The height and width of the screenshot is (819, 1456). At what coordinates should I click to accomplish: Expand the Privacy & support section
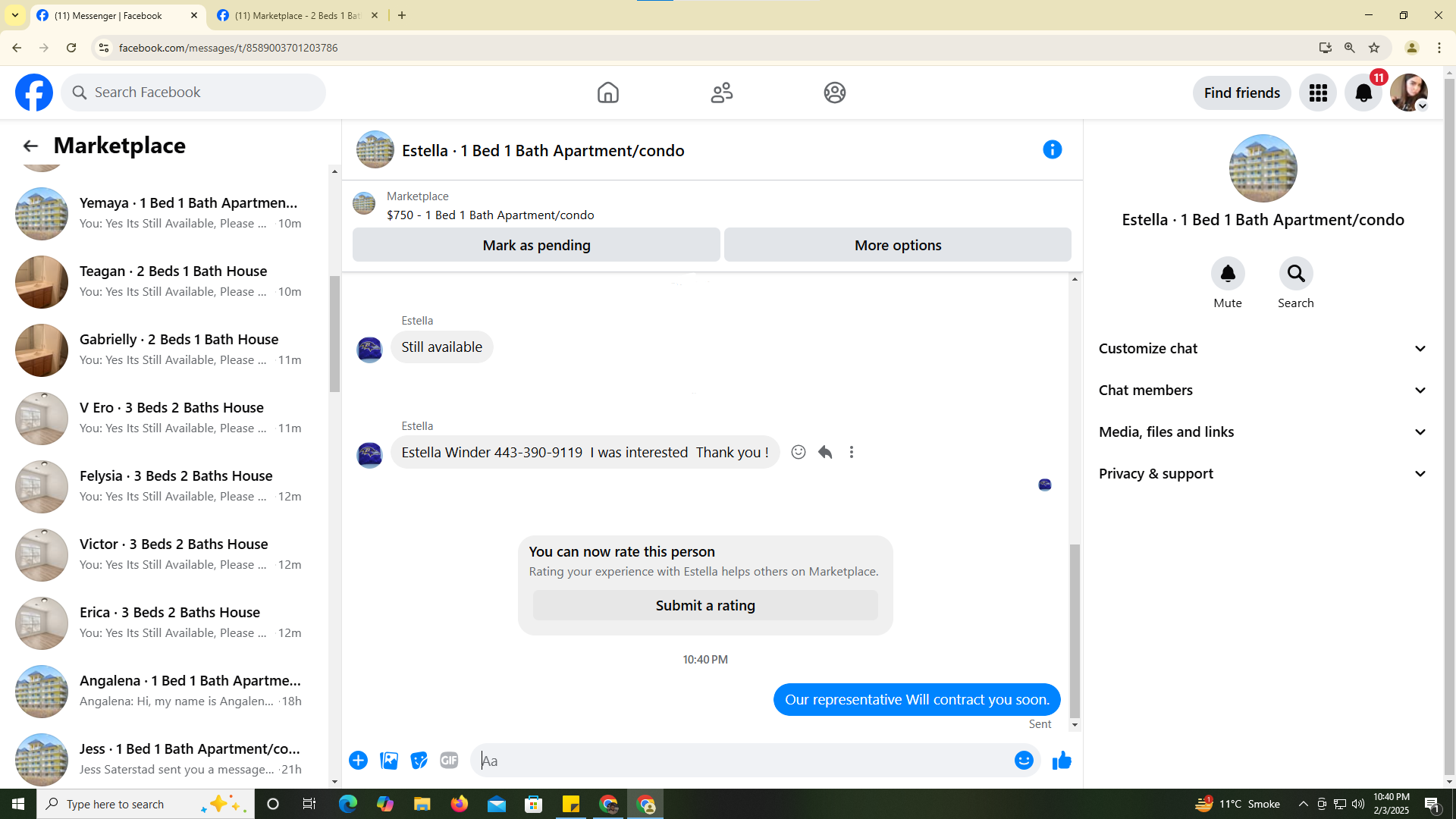[1263, 474]
